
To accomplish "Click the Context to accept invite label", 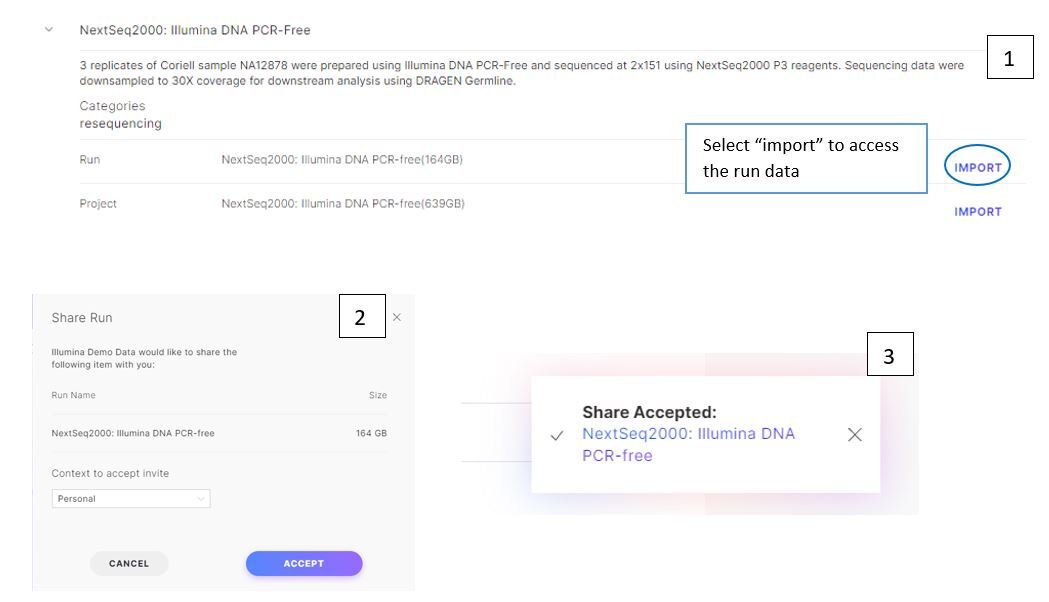I will (110, 473).
